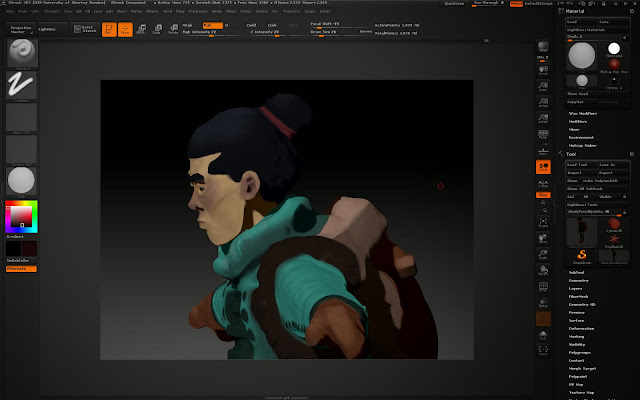Open the Texture Off selector
This screenshot has width=640, height=400.
tap(21, 150)
